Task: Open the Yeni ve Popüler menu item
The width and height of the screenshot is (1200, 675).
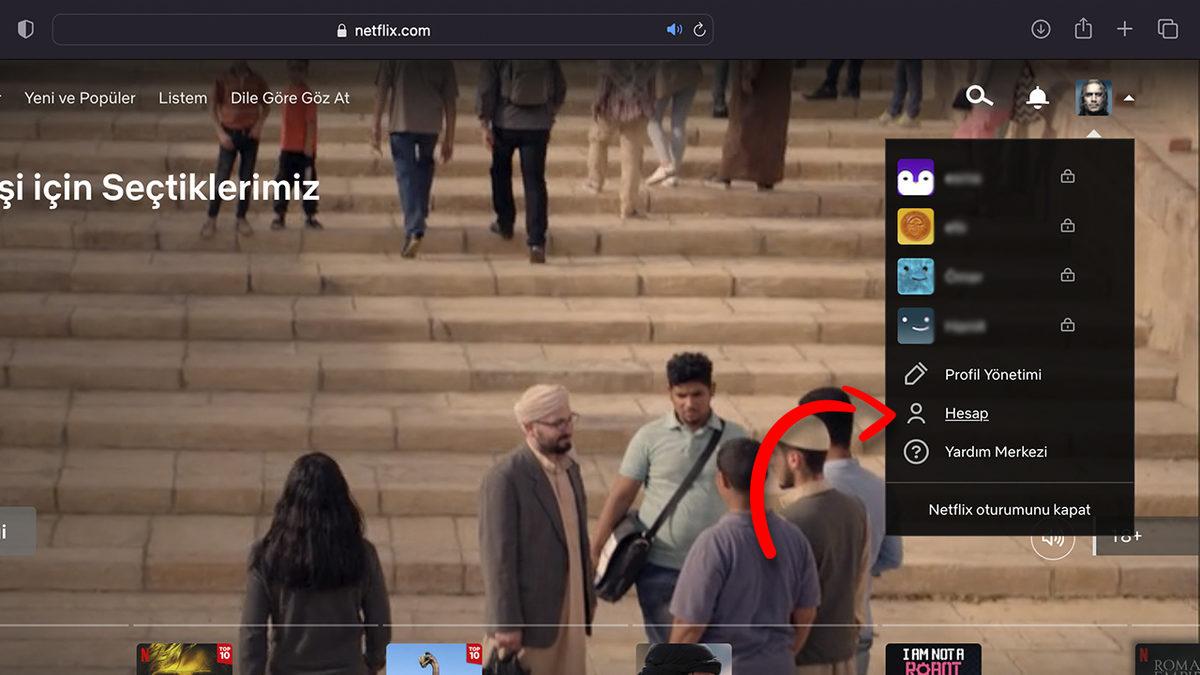Action: [79, 97]
